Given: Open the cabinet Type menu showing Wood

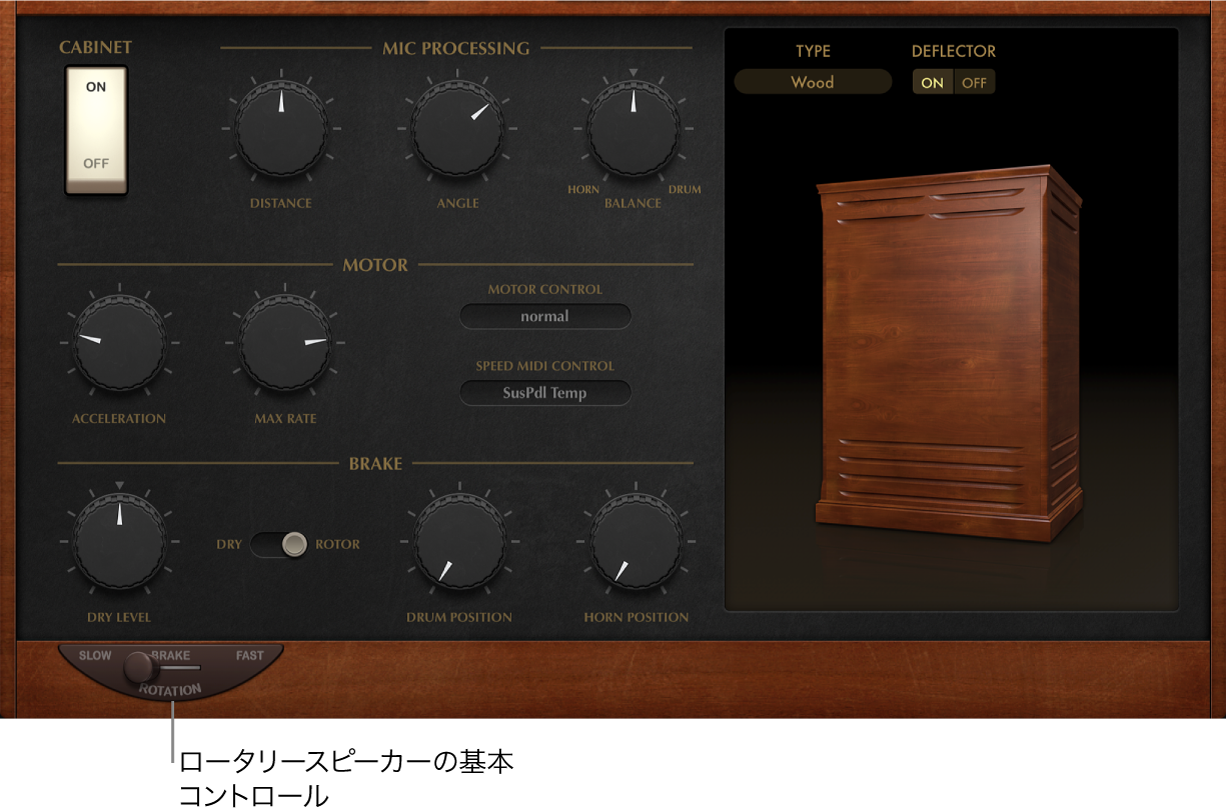Looking at the screenshot, I should tap(812, 82).
